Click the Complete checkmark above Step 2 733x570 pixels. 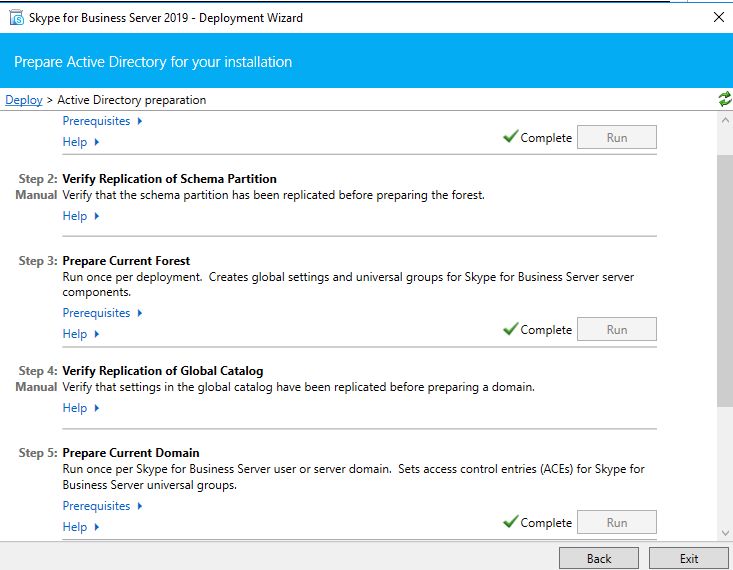click(510, 137)
